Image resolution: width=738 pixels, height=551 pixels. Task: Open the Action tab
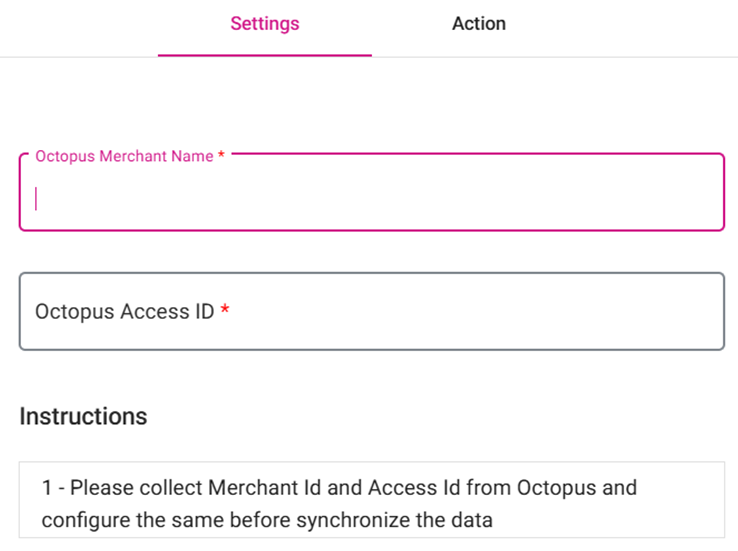(478, 24)
